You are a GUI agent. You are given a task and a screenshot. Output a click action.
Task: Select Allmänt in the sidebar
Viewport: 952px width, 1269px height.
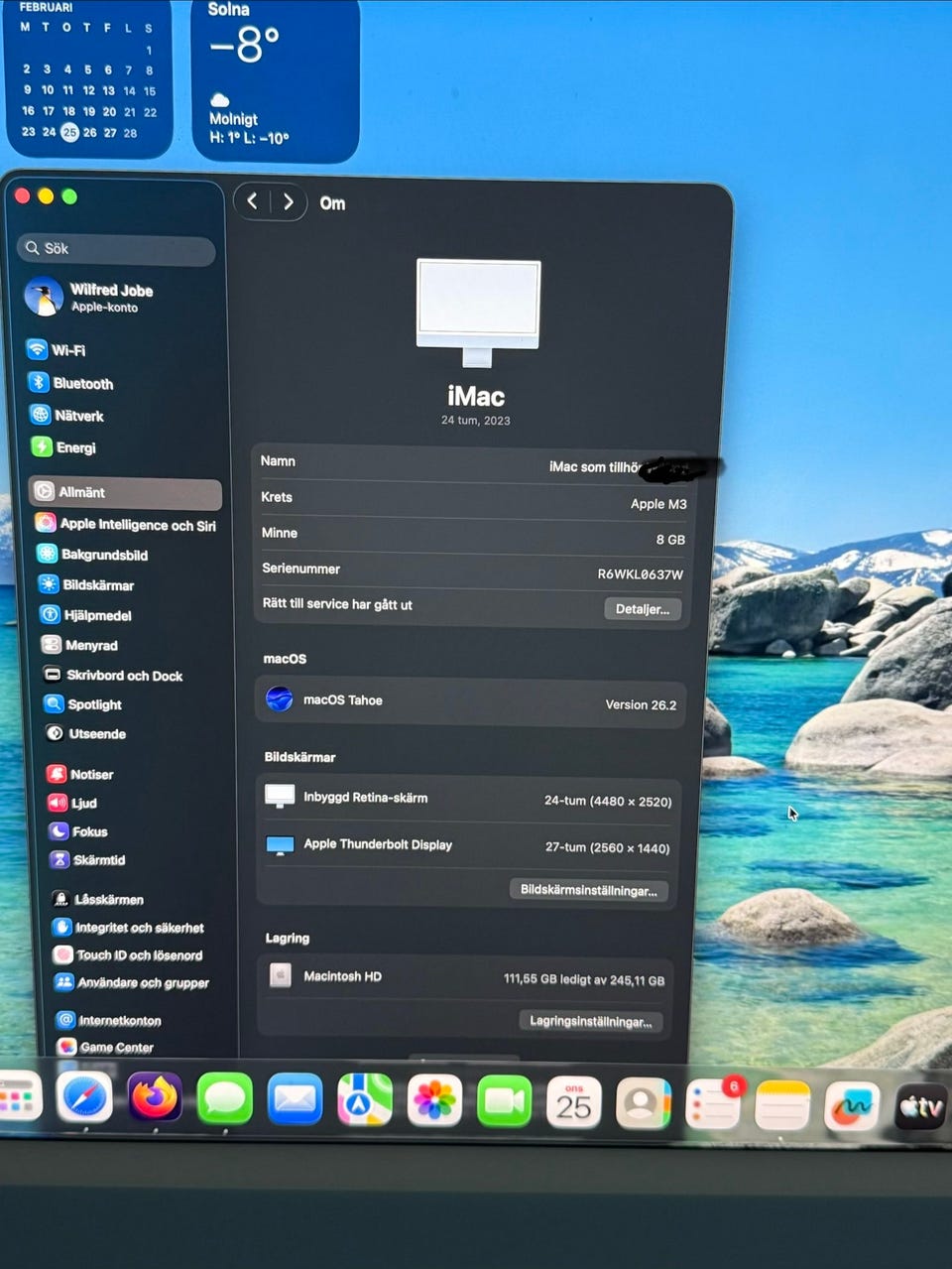(125, 492)
